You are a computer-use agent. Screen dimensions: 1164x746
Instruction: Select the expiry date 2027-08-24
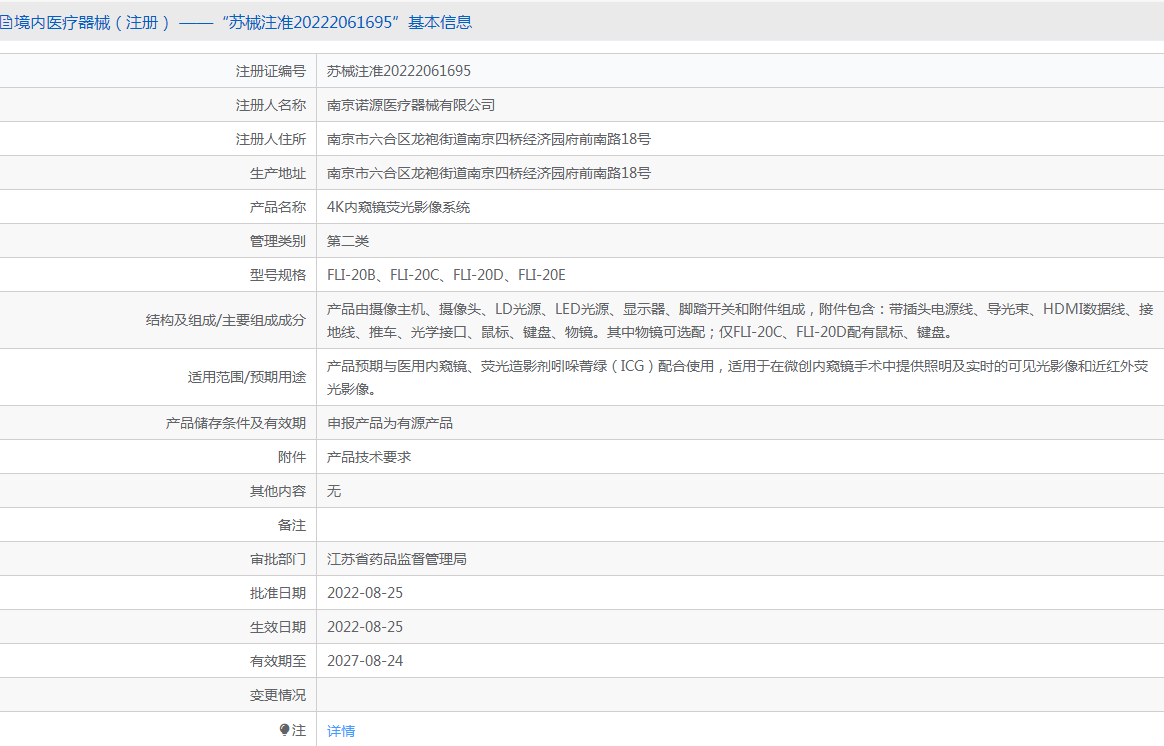coord(364,661)
